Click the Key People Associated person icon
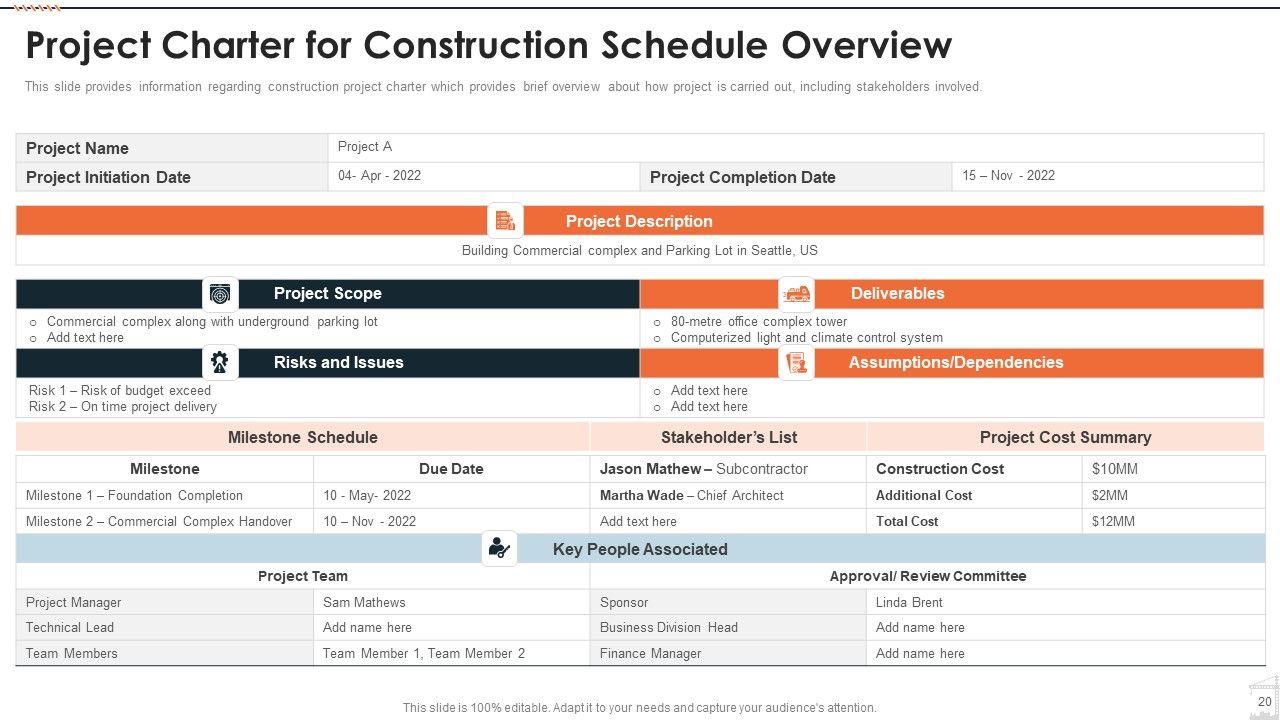This screenshot has width=1280, height=720. (499, 548)
